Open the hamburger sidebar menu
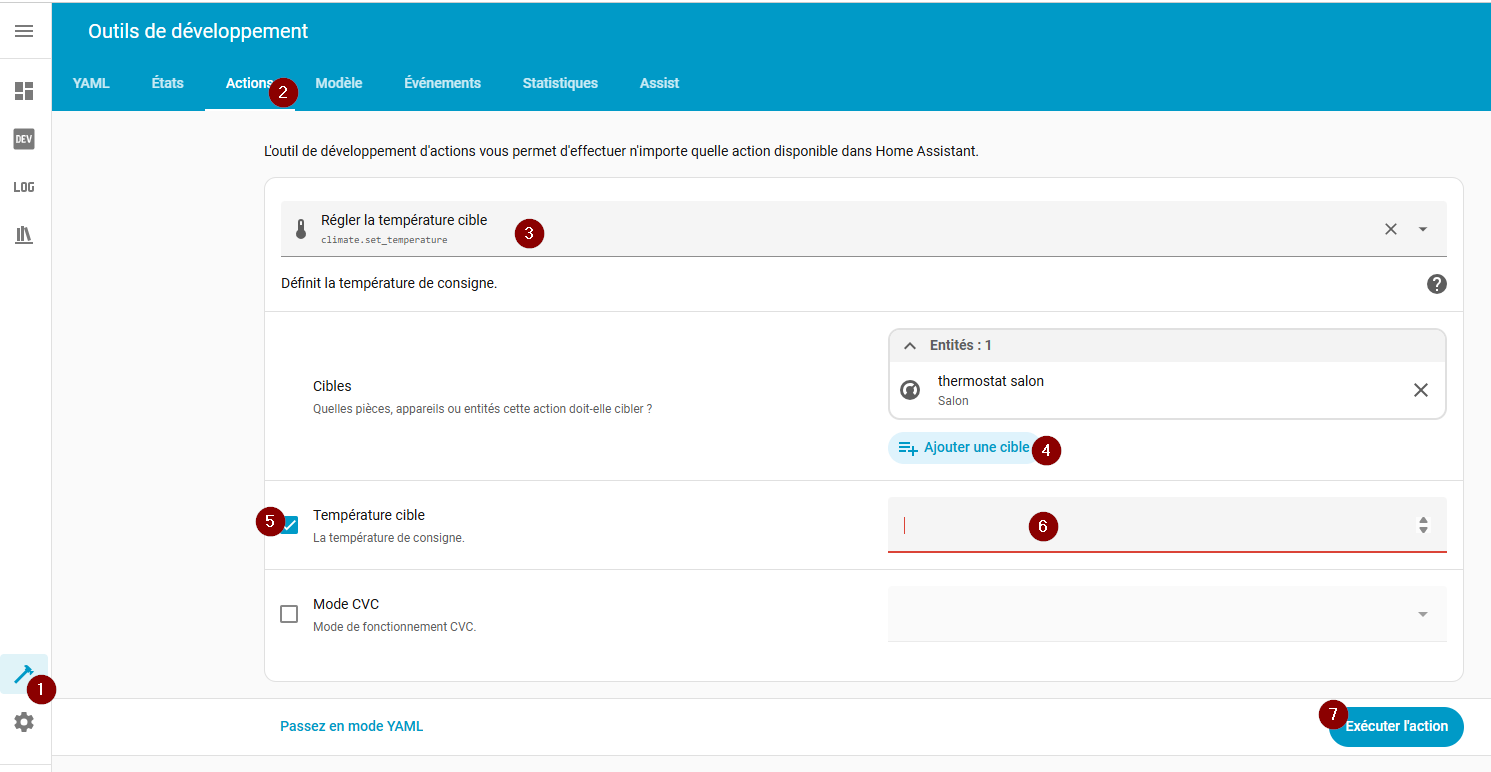 click(24, 31)
